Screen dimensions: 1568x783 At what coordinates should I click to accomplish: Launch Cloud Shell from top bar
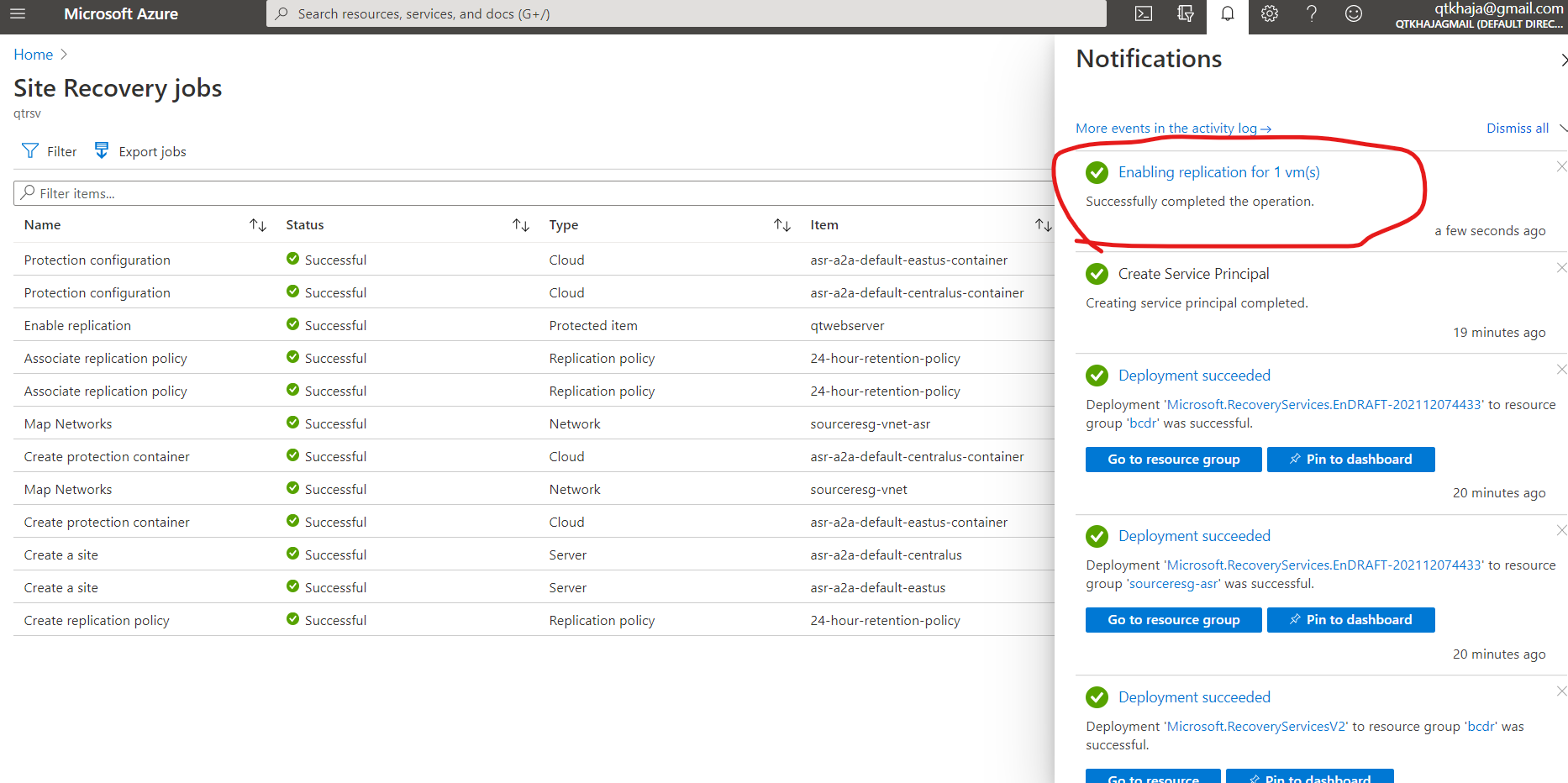[x=1144, y=13]
